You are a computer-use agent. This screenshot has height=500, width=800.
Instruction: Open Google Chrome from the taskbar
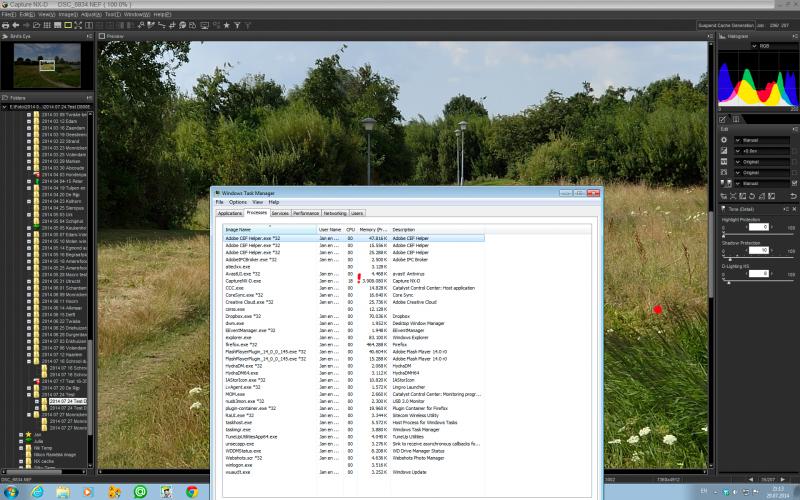click(x=192, y=492)
